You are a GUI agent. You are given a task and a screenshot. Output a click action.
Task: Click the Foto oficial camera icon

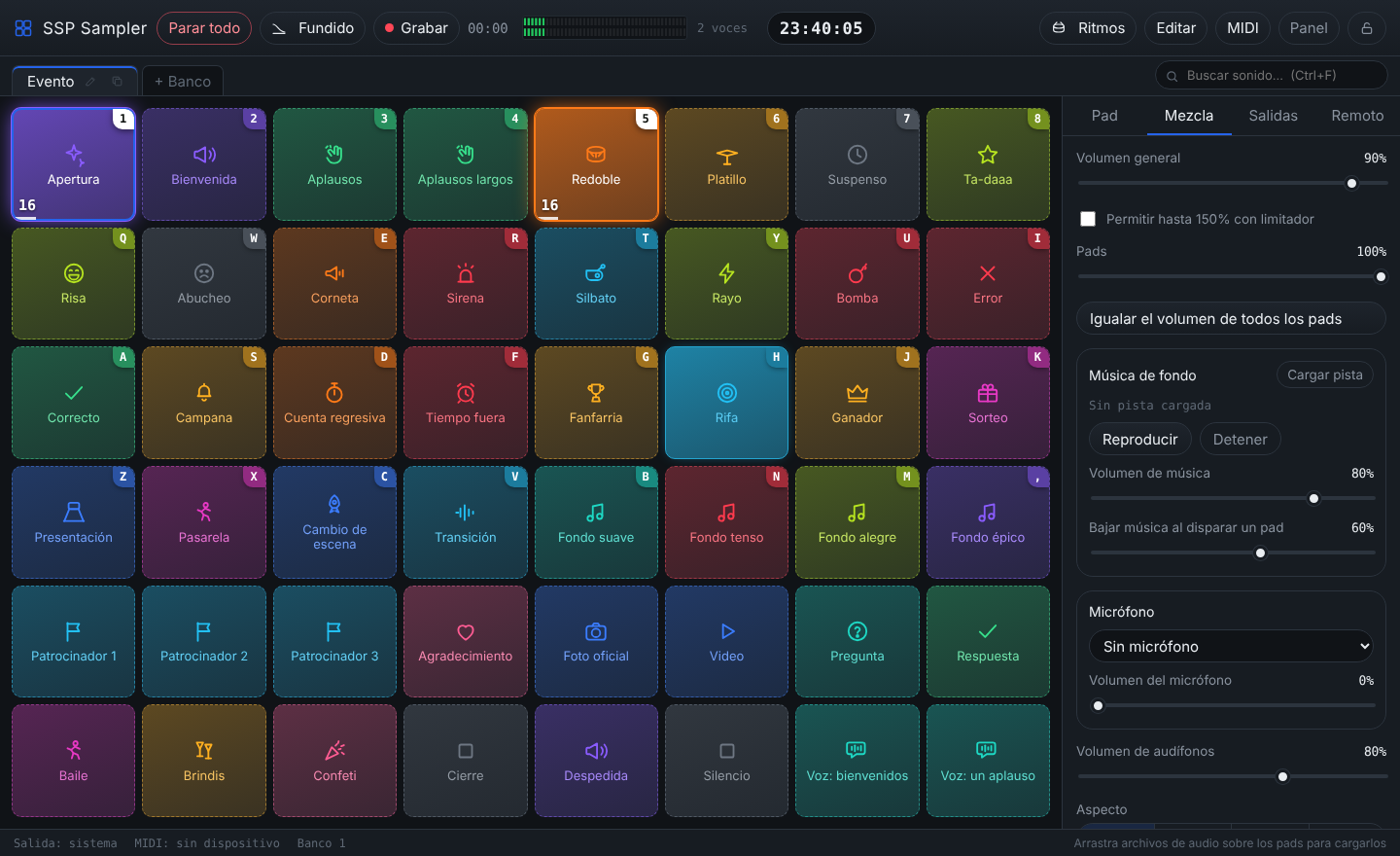tap(596, 631)
